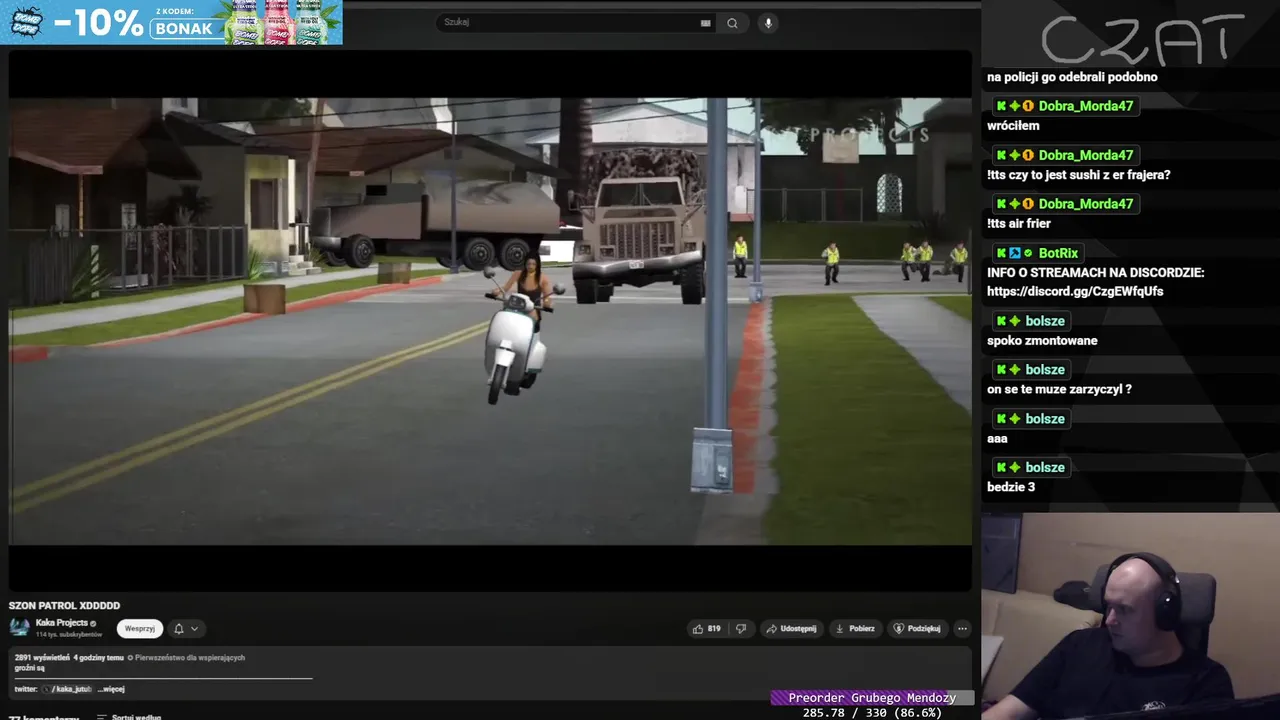Click the 114 tys. subskrybentów text
Viewport: 1280px width, 720px height.
(x=69, y=635)
